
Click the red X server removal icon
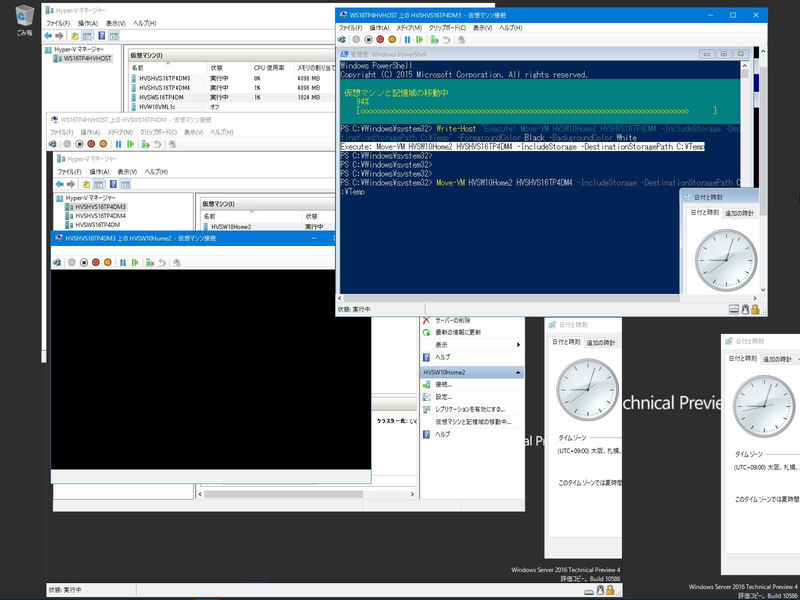click(x=427, y=320)
